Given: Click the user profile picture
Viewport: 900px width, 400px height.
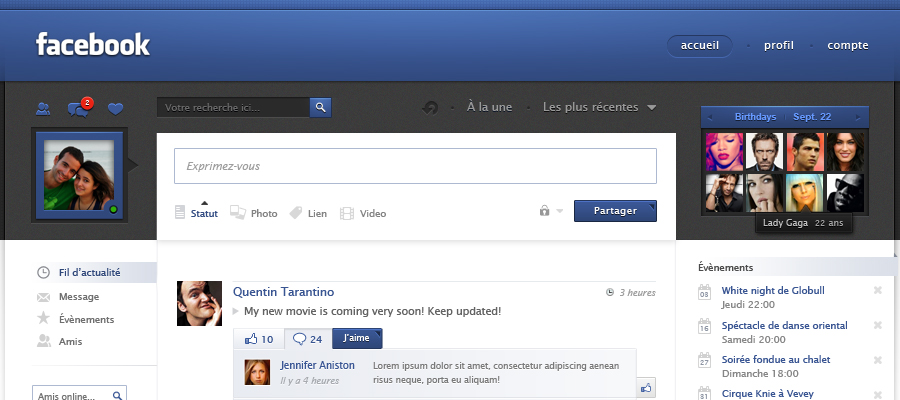Looking at the screenshot, I should pos(79,175).
